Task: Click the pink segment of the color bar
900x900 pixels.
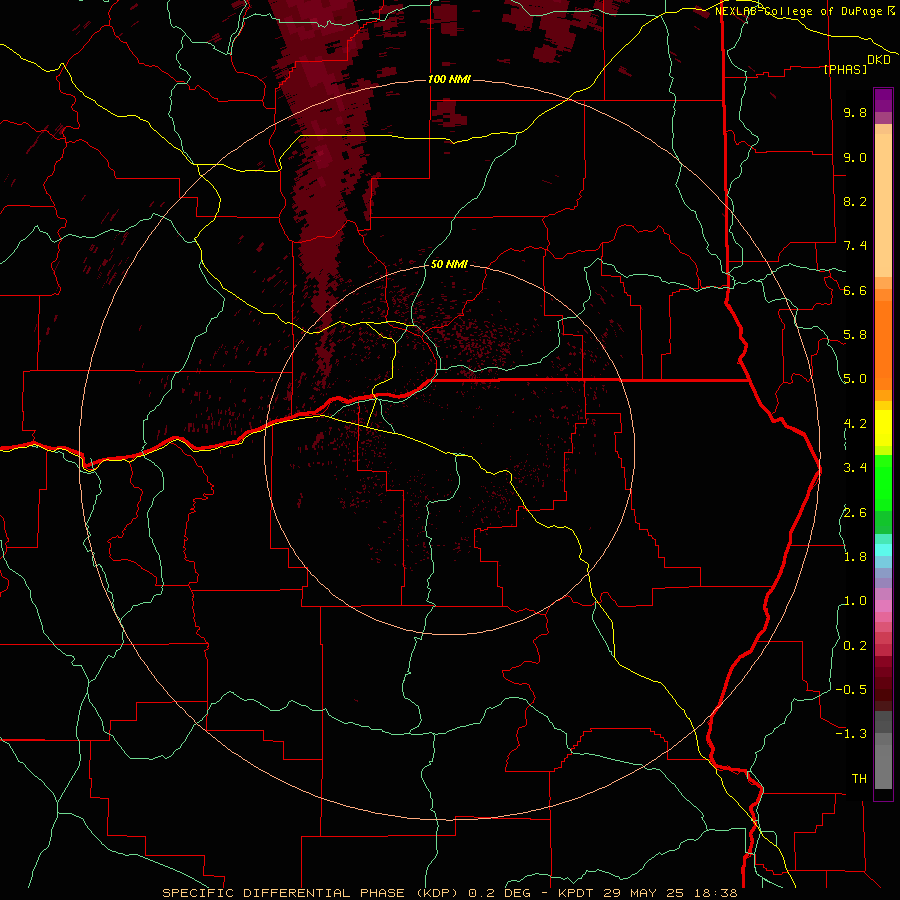Action: [883, 606]
